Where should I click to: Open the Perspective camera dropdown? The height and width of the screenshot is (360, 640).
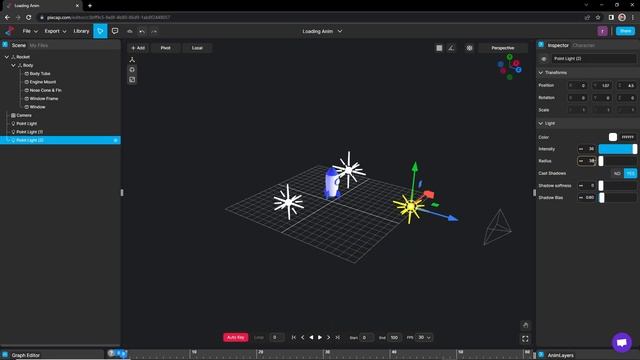click(x=503, y=48)
